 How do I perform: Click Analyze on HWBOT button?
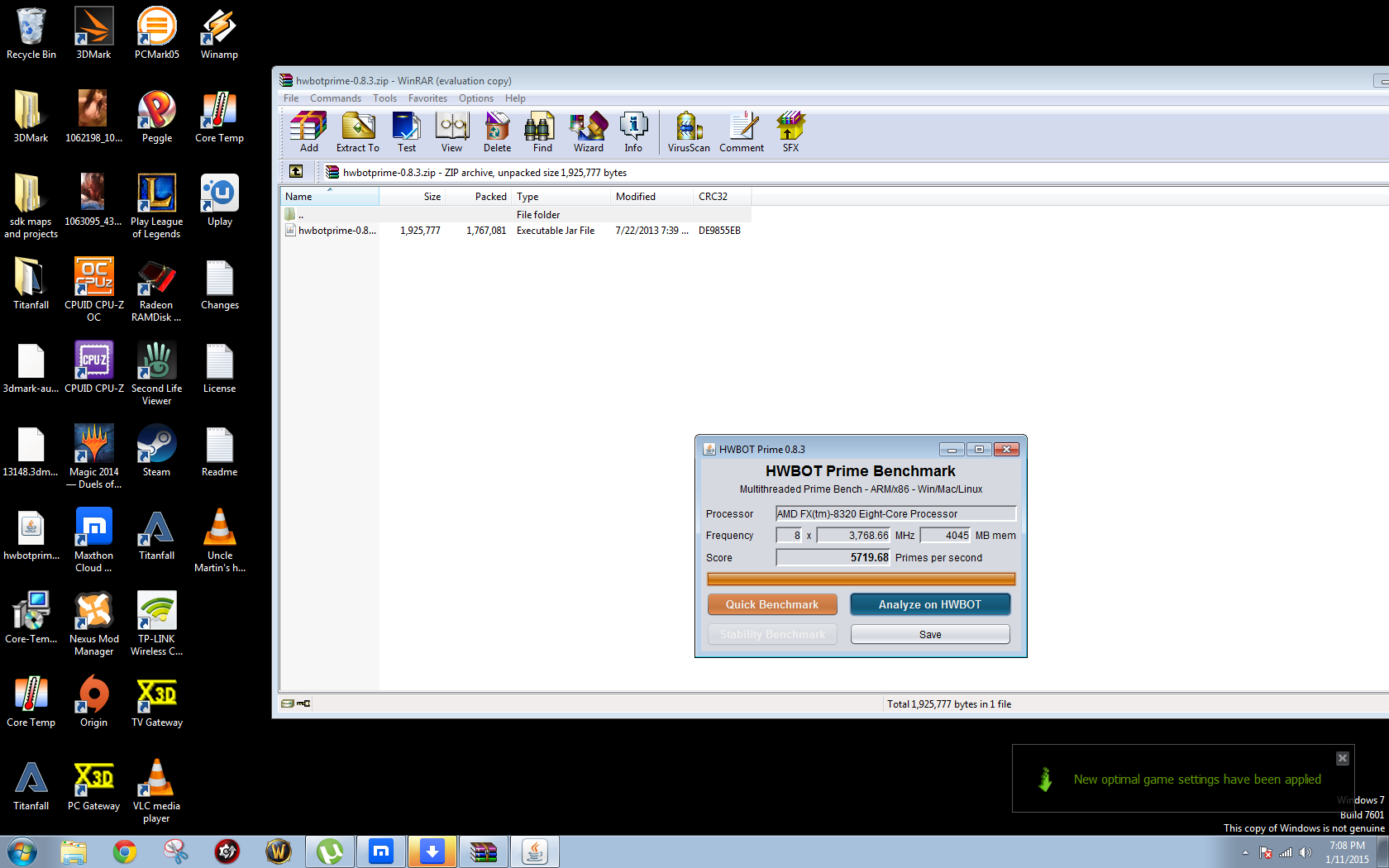930,604
